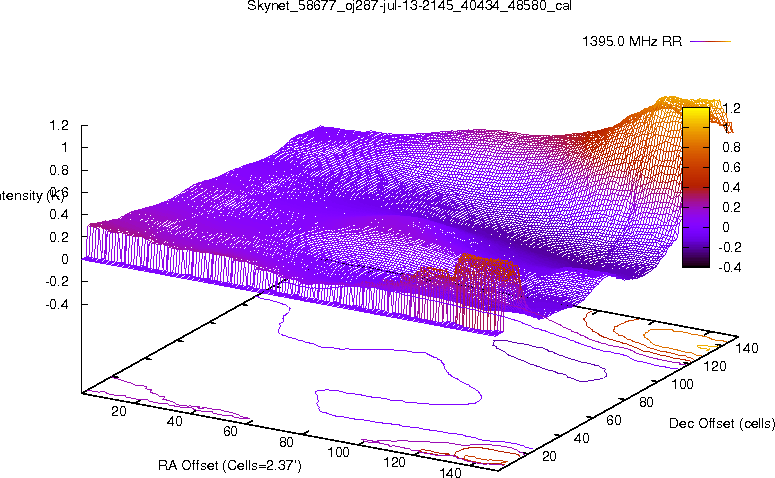This screenshot has height=478, width=775.
Task: Click the 80 tick on the Dec Offset axis
Action: pyautogui.click(x=646, y=402)
